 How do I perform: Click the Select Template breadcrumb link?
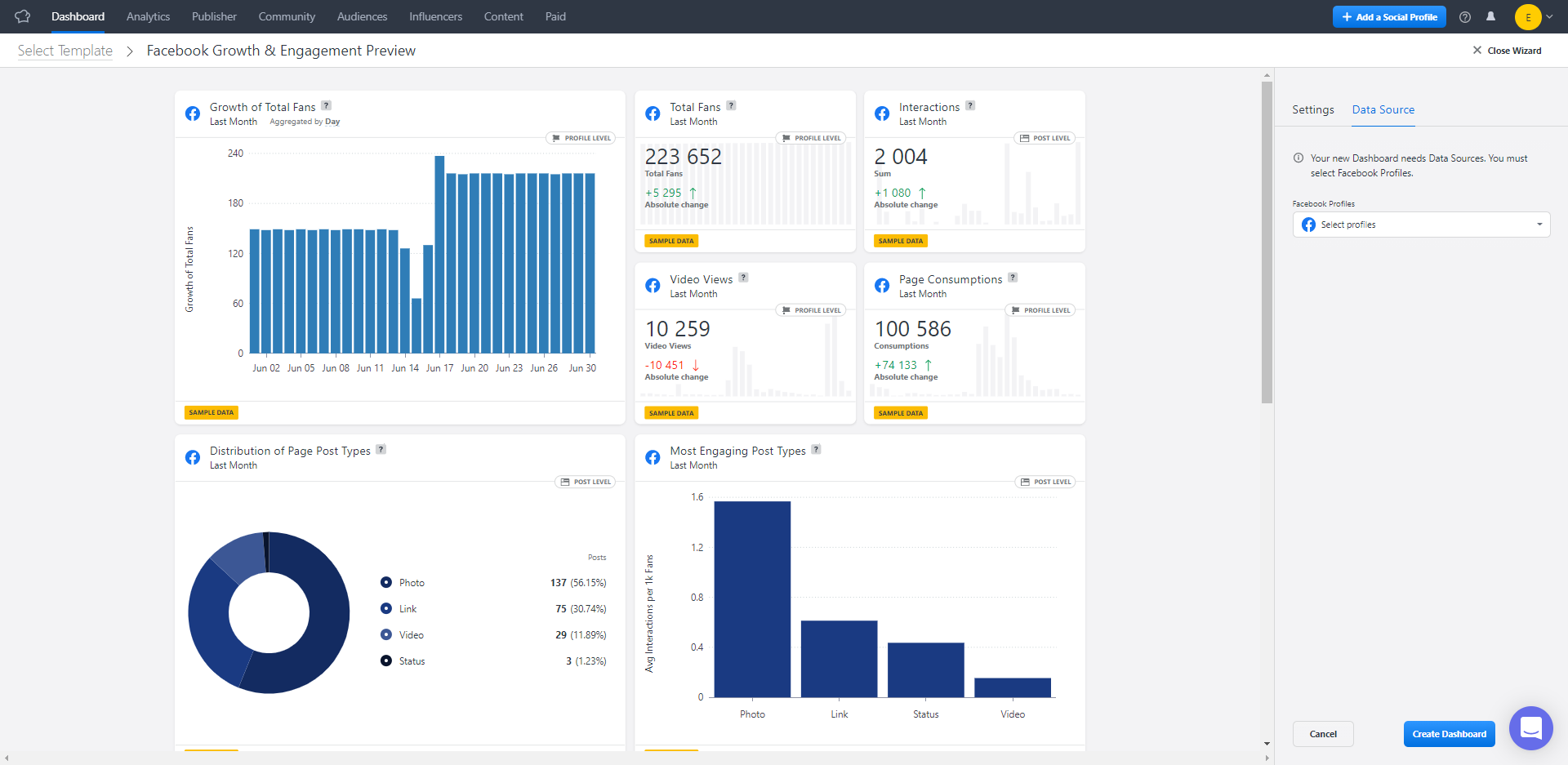pos(65,51)
